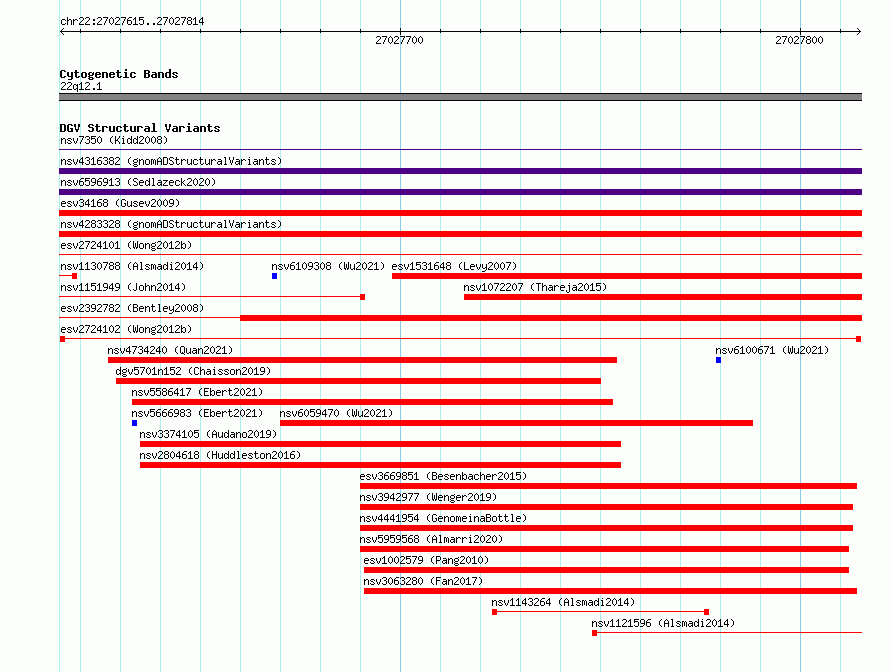Open nsv4283328 gnomADStructuralVariants entry
Screen dimensions: 890x672
(x=460, y=234)
